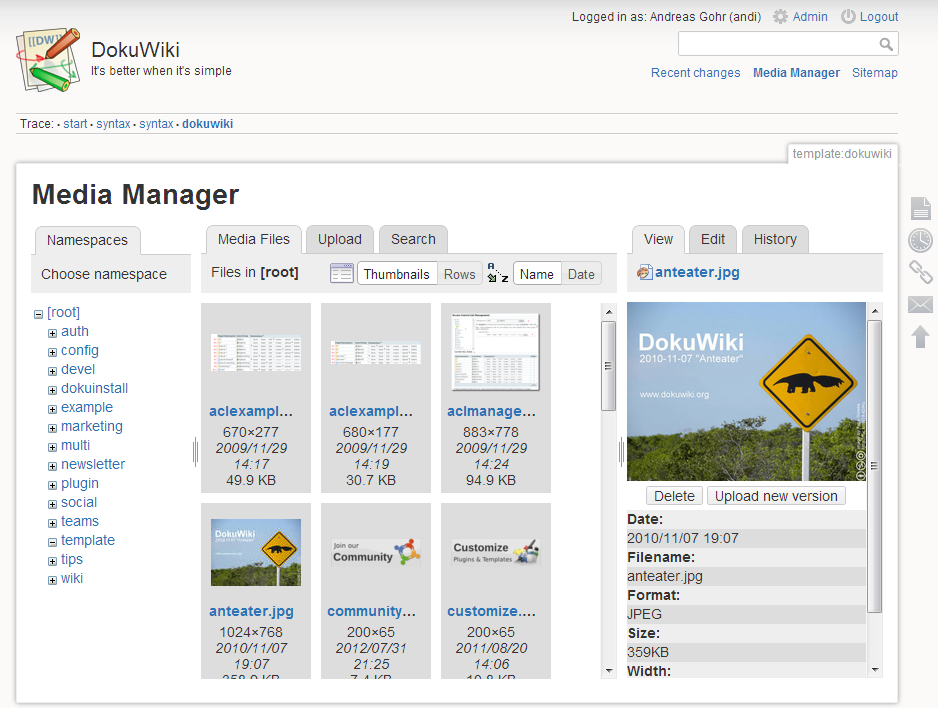The image size is (938, 708).
Task: Click the envelope subscription icon
Action: pos(920,304)
